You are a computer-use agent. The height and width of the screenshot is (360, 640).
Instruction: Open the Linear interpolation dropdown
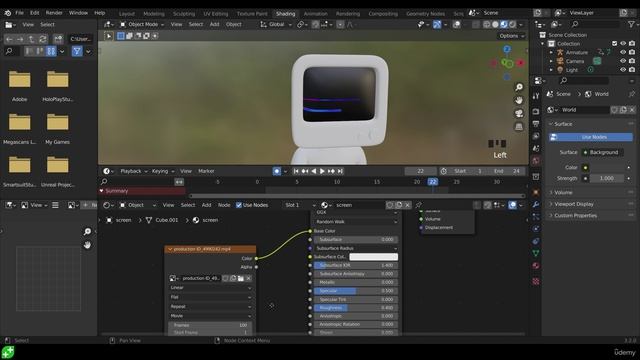[210, 288]
